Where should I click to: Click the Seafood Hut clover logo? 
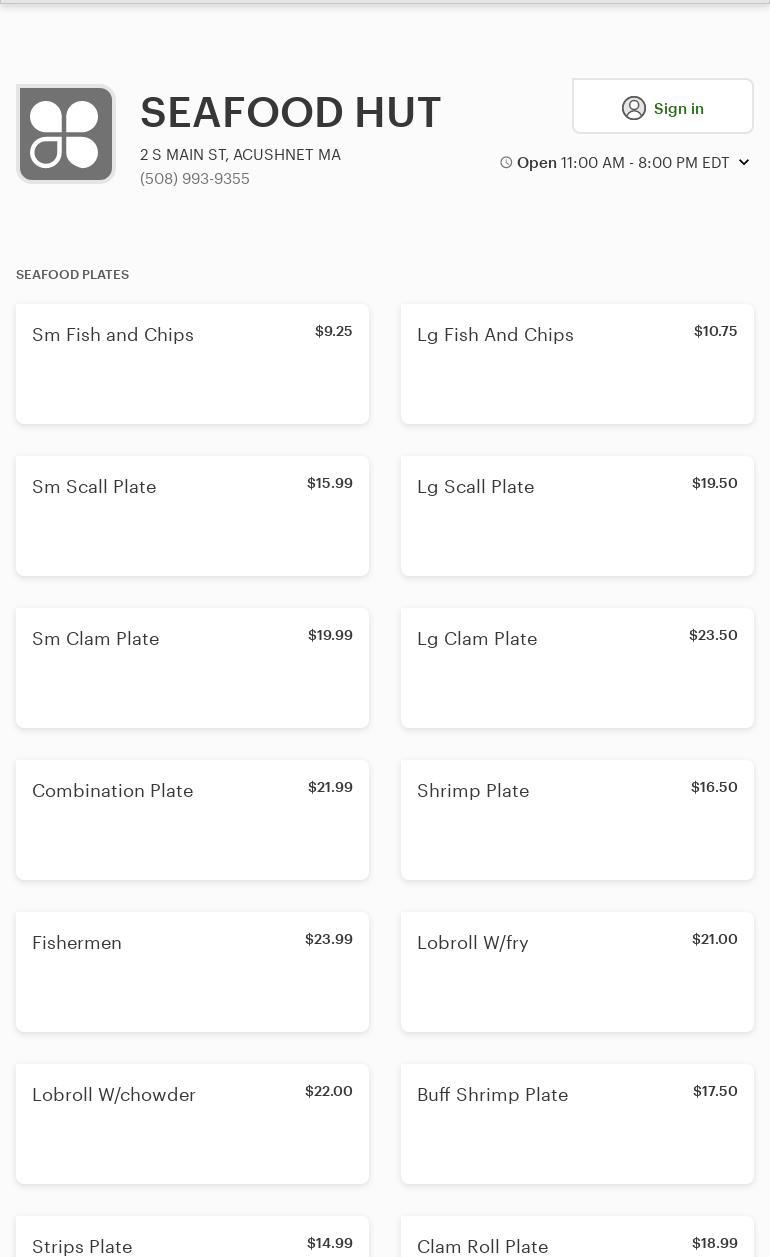(66, 134)
